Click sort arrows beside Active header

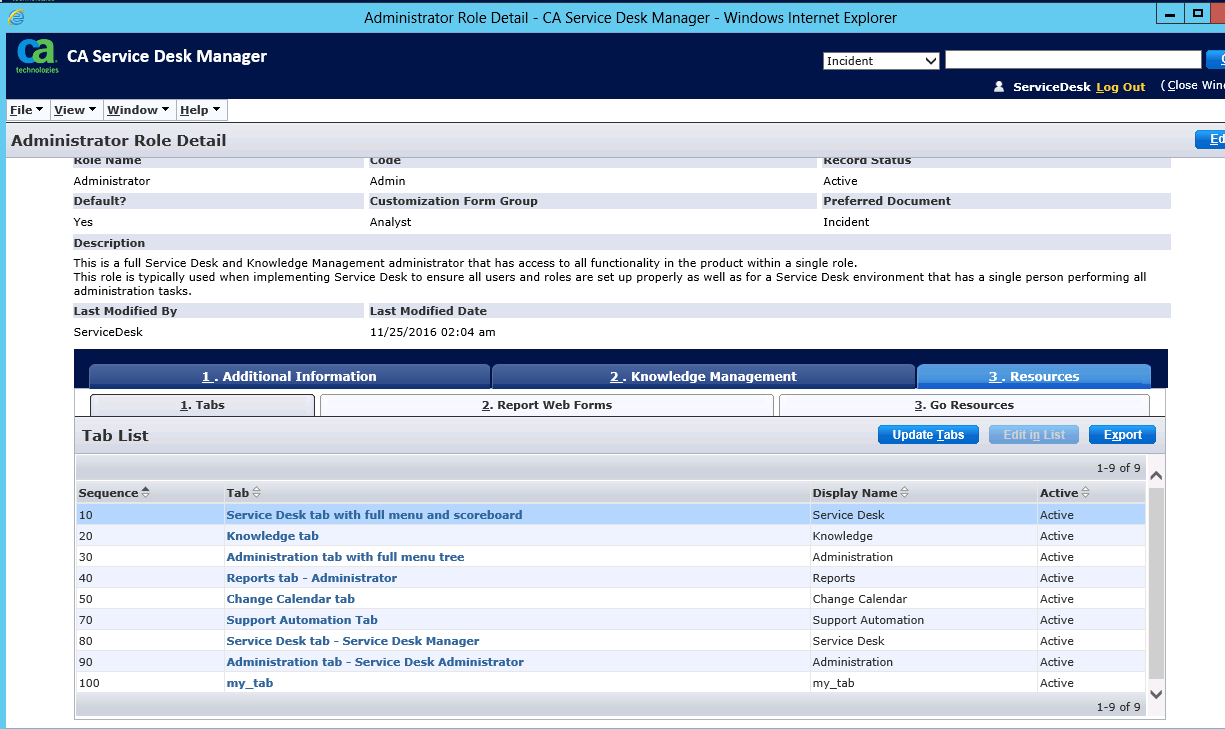tap(1086, 492)
